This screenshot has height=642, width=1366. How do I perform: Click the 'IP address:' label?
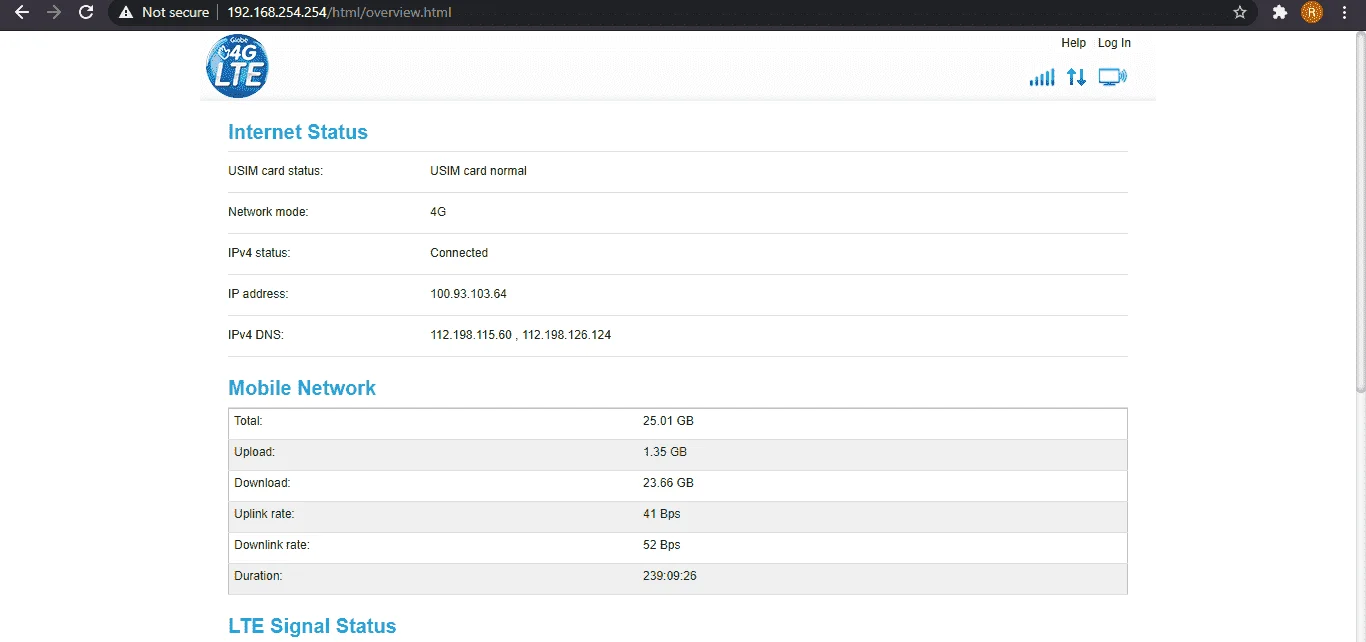tap(258, 294)
